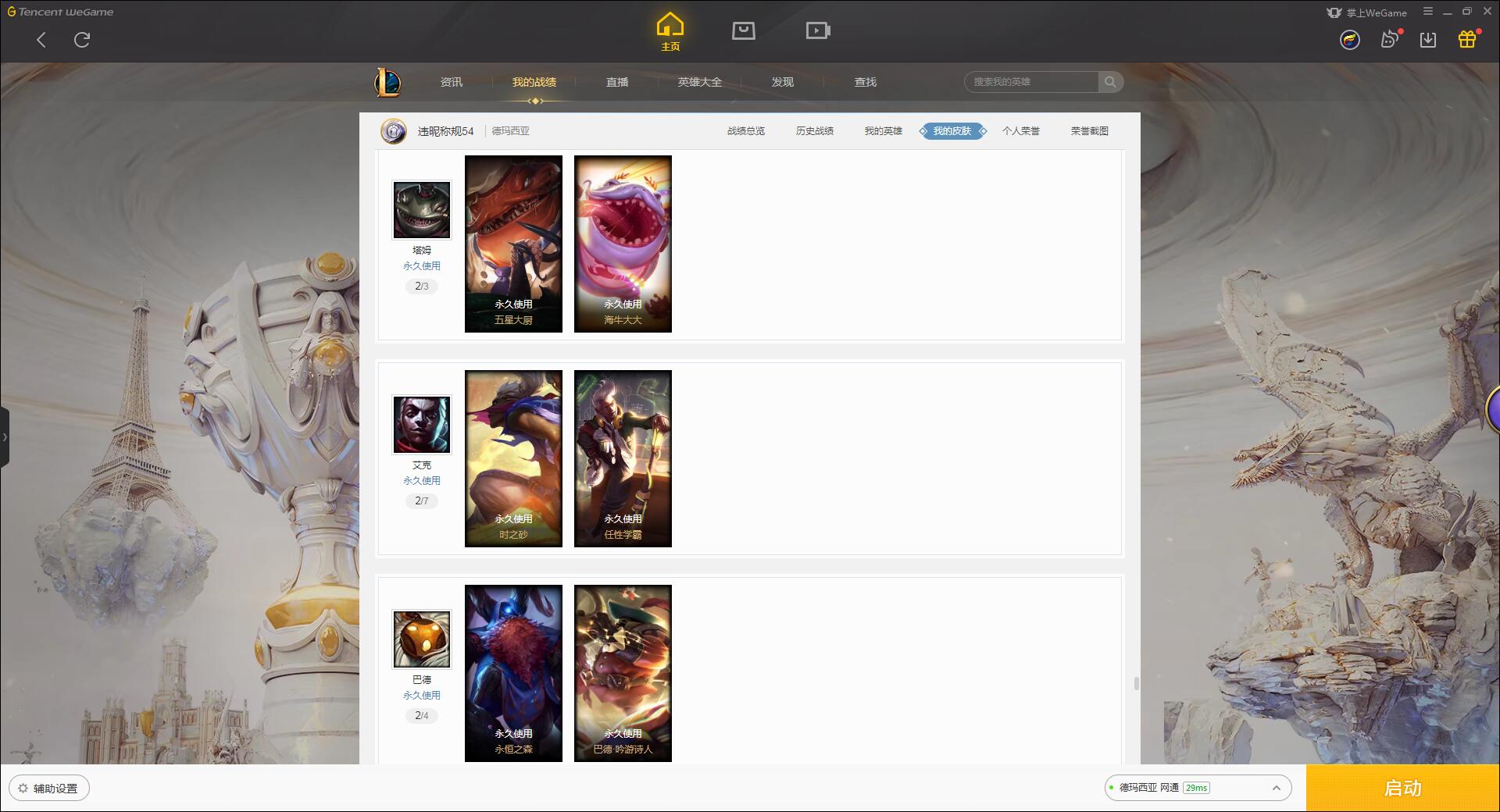Click the 德玛西亚 server label beside name

click(511, 131)
